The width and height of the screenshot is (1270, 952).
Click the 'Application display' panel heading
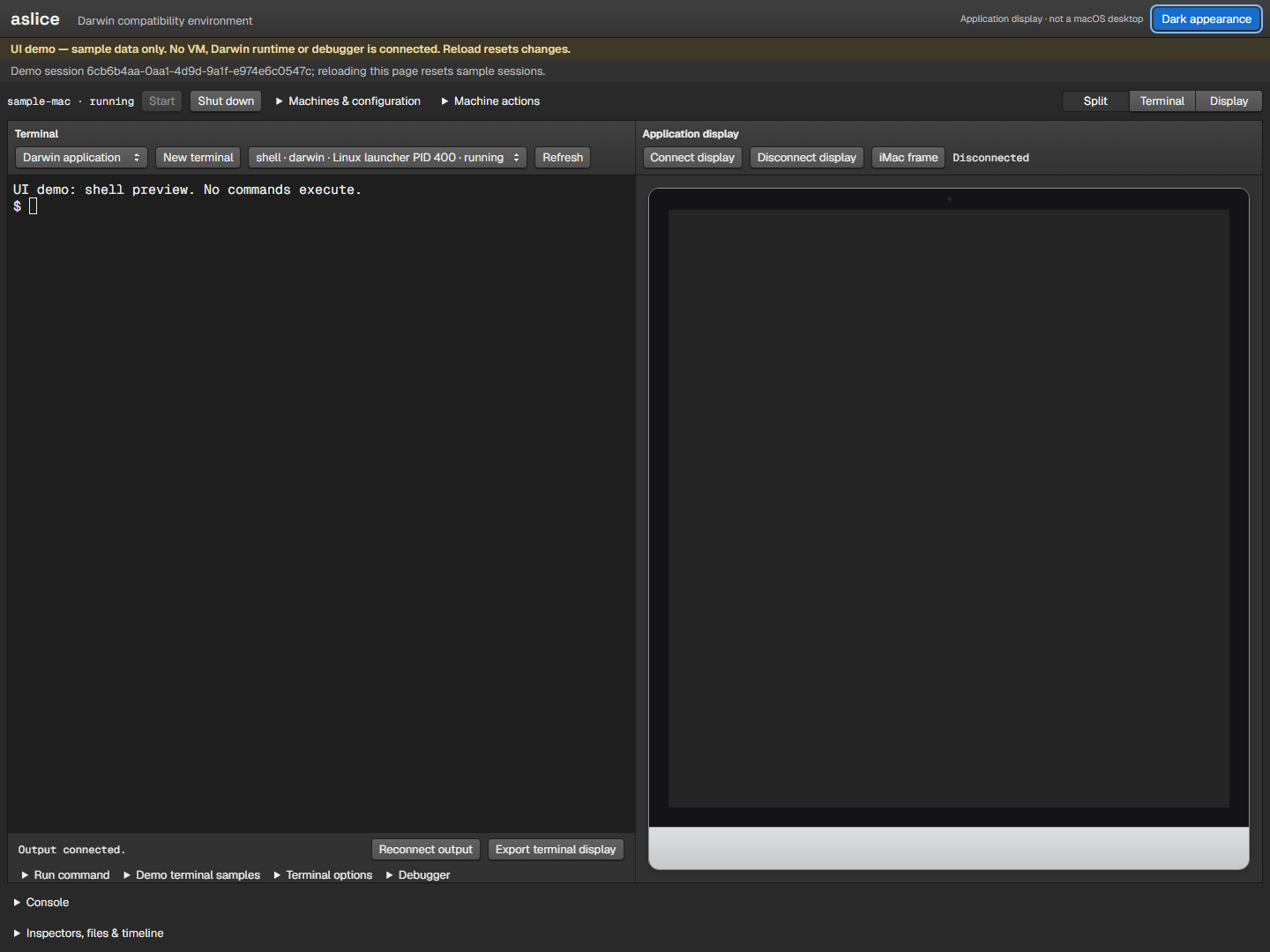tap(691, 134)
